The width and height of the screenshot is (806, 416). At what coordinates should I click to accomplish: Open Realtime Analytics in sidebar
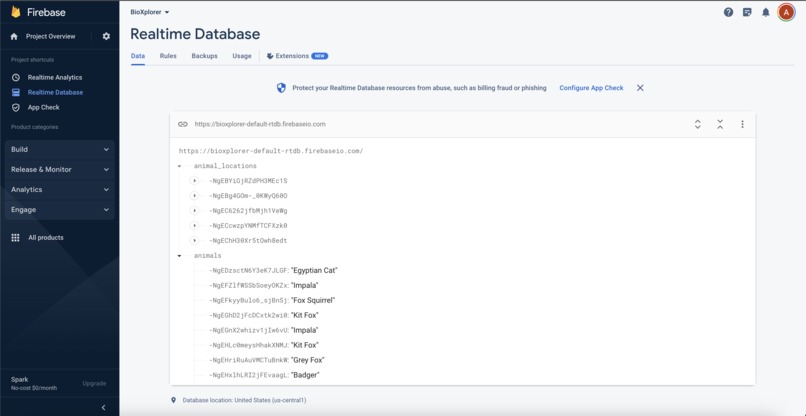[x=55, y=78]
